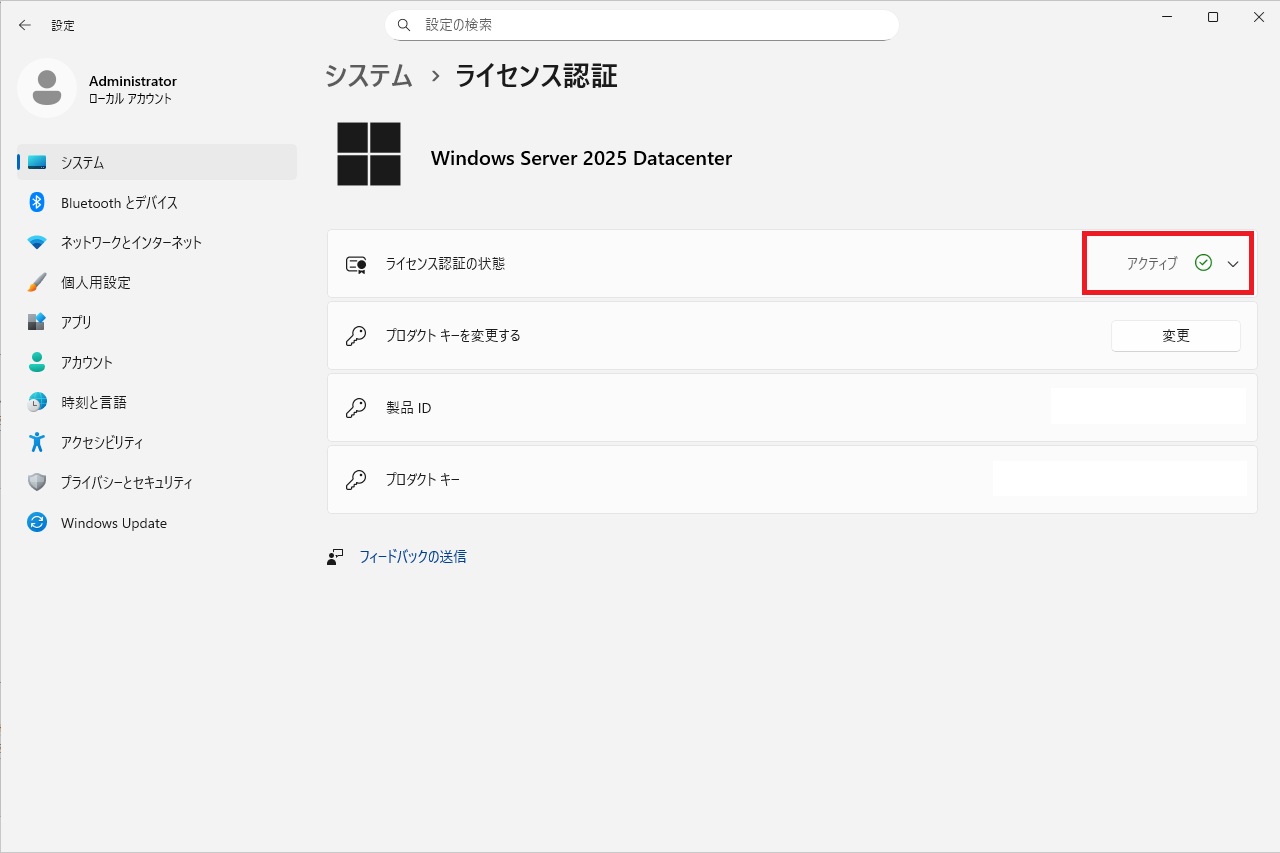Click the 変更 button
This screenshot has height=853, width=1280.
coord(1176,336)
